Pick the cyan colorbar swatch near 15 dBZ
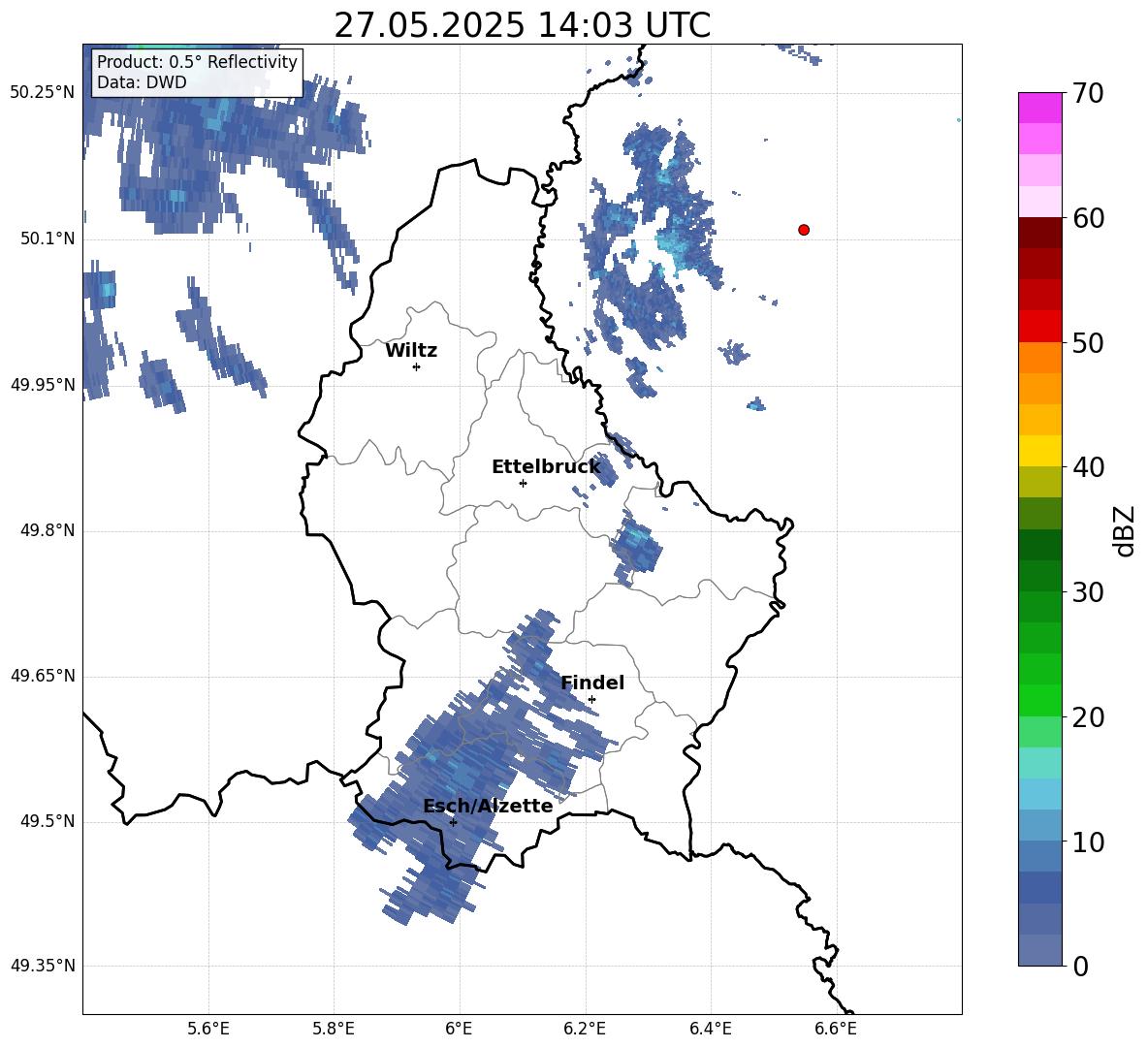 (x=1040, y=794)
